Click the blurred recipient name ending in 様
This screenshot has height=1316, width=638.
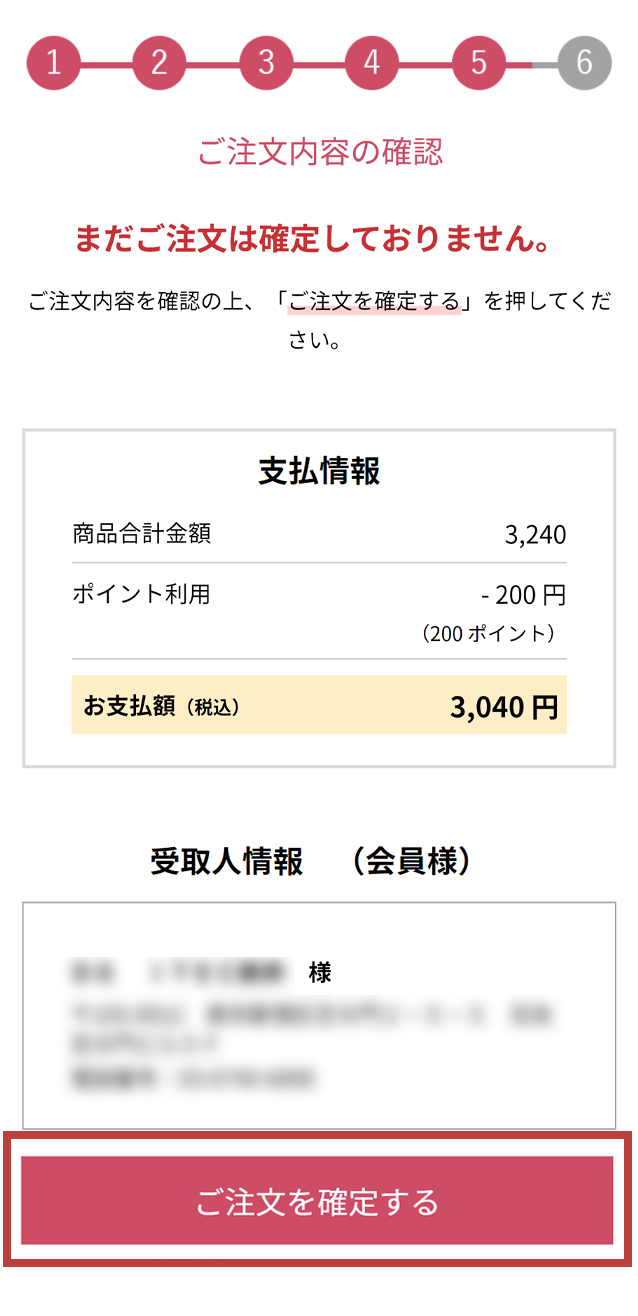200,972
